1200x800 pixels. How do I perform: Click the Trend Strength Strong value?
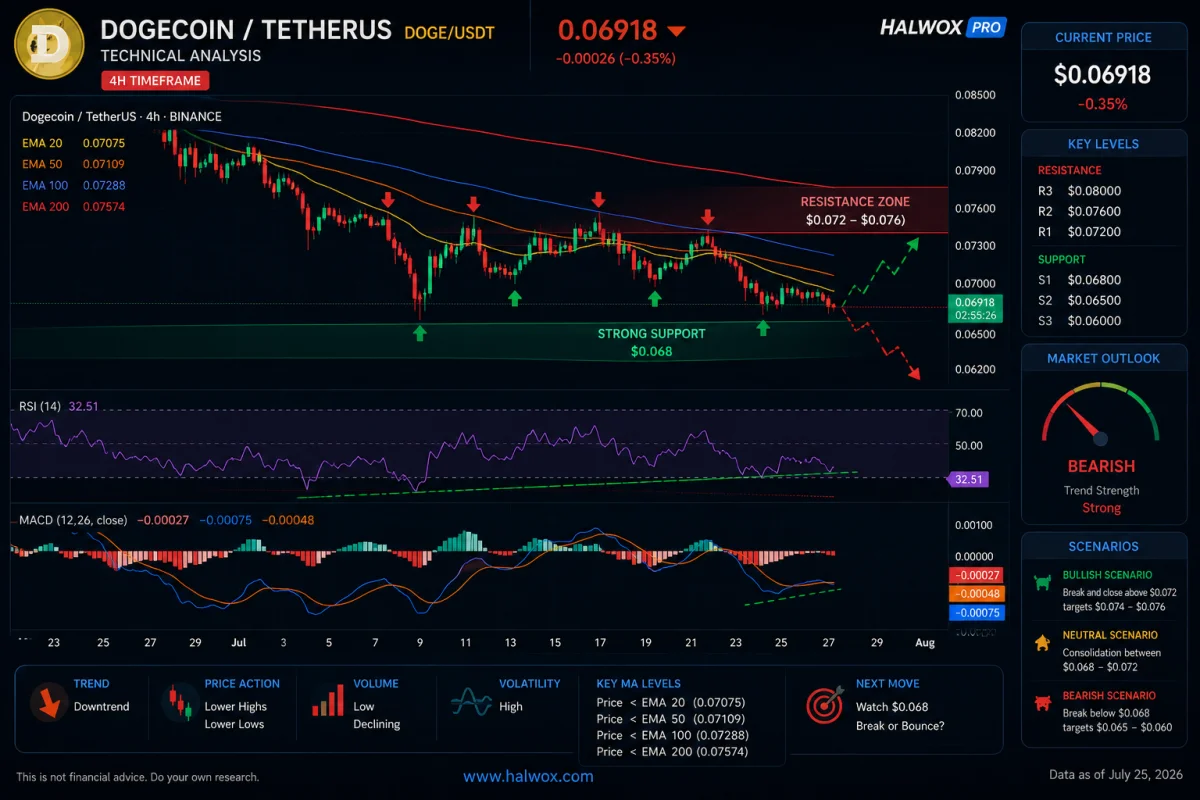1101,508
